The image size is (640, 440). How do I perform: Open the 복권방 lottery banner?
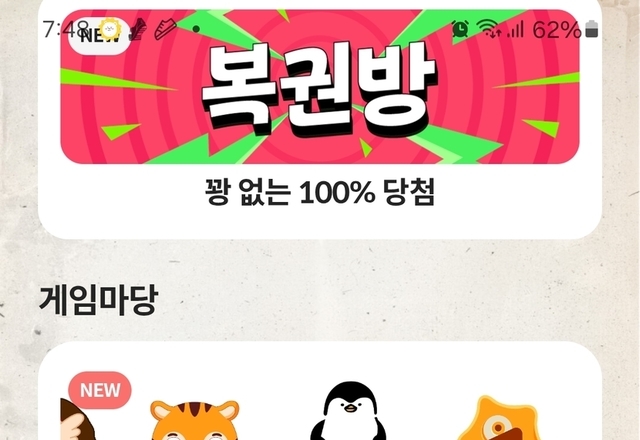(x=320, y=87)
